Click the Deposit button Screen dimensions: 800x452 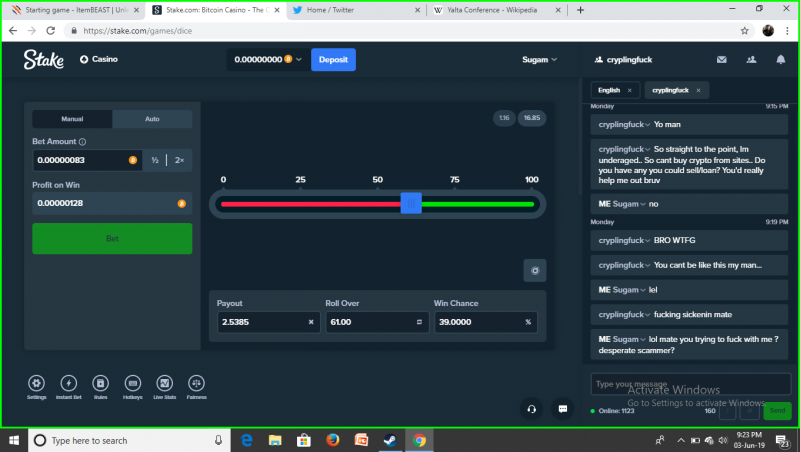(333, 60)
